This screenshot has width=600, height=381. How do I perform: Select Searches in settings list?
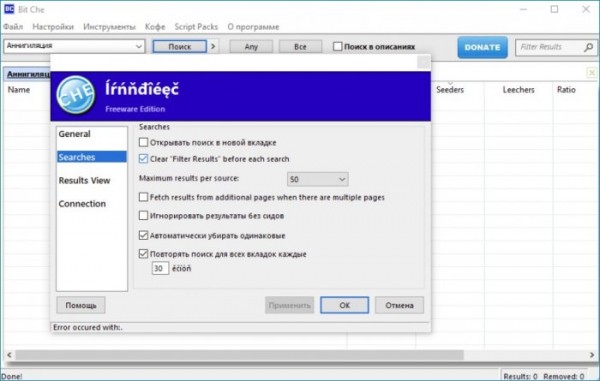(x=91, y=157)
